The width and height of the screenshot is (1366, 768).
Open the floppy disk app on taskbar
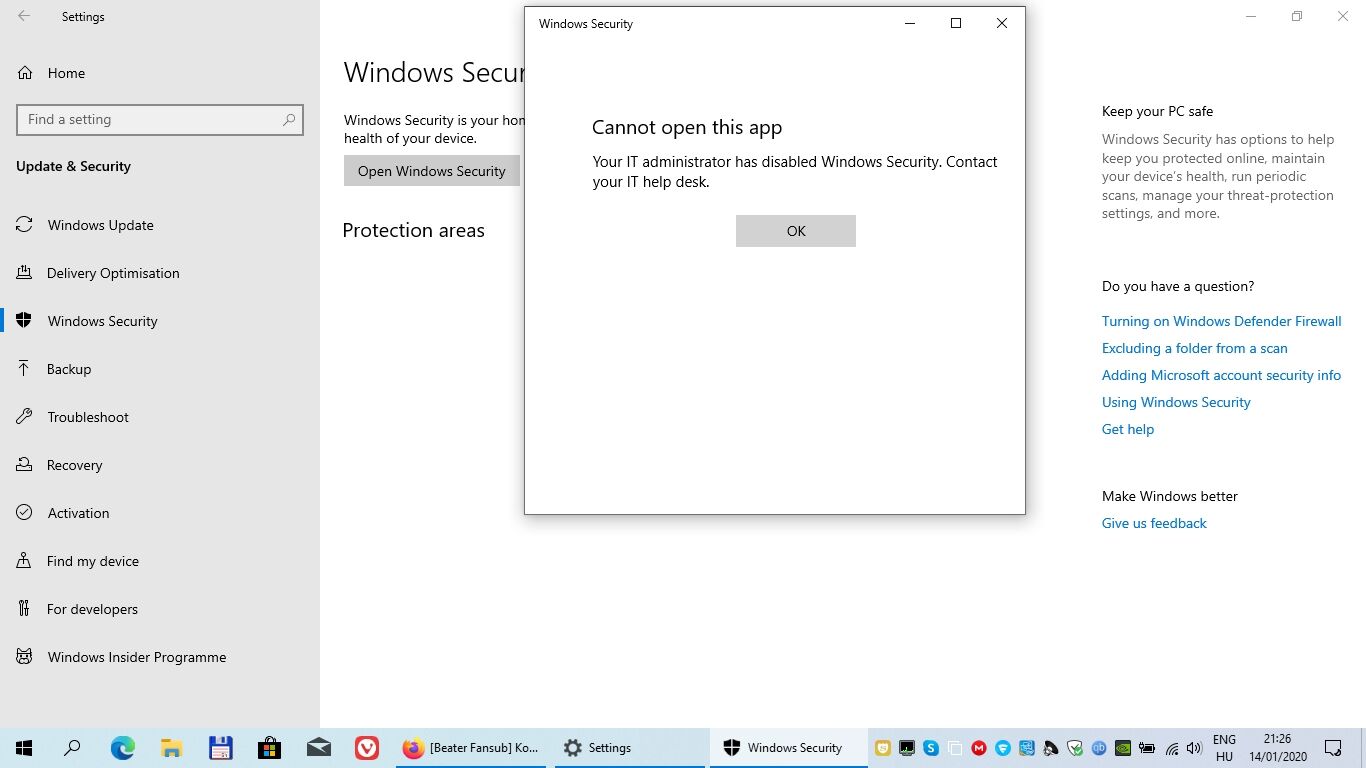220,748
